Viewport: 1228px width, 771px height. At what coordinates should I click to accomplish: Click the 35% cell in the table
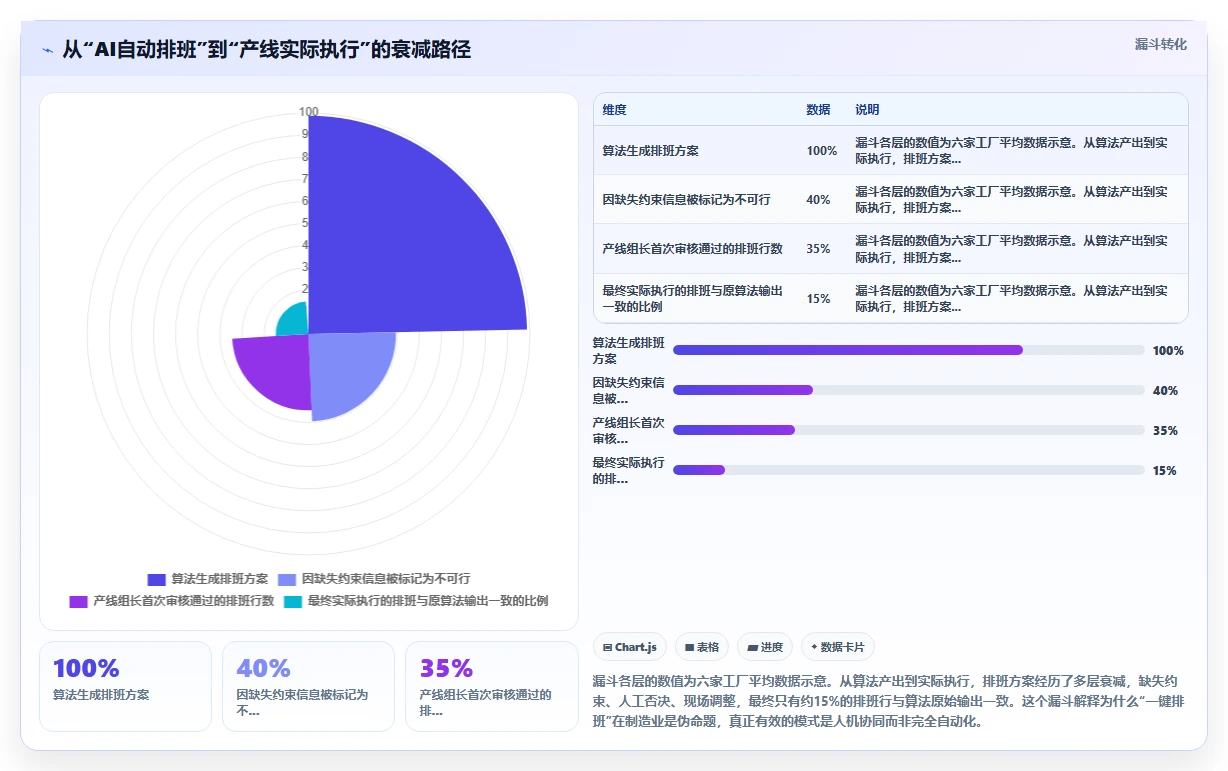point(818,249)
